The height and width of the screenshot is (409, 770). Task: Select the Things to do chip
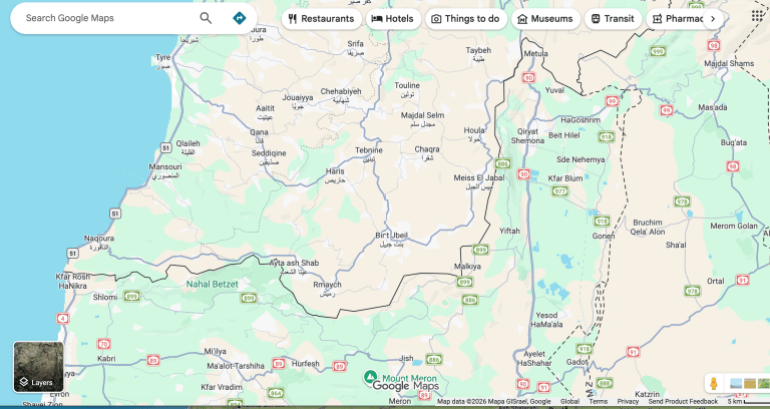click(464, 19)
